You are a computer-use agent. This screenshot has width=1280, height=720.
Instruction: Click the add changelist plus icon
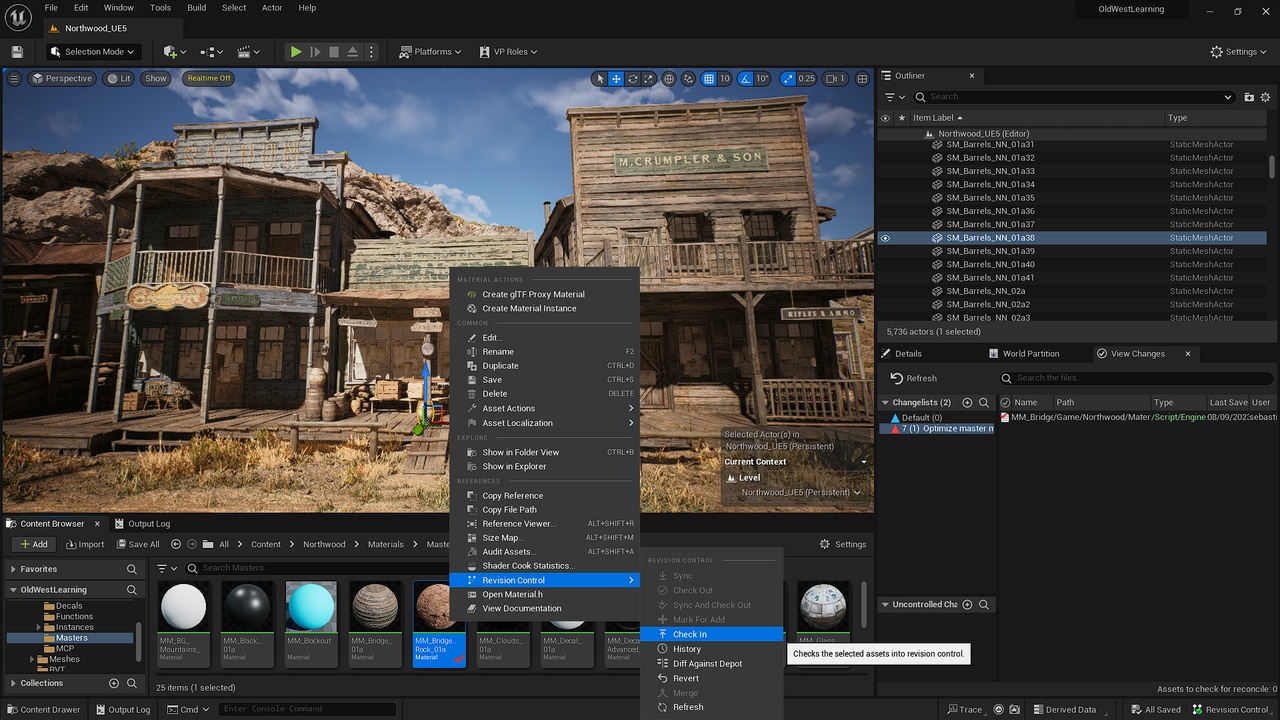point(967,403)
